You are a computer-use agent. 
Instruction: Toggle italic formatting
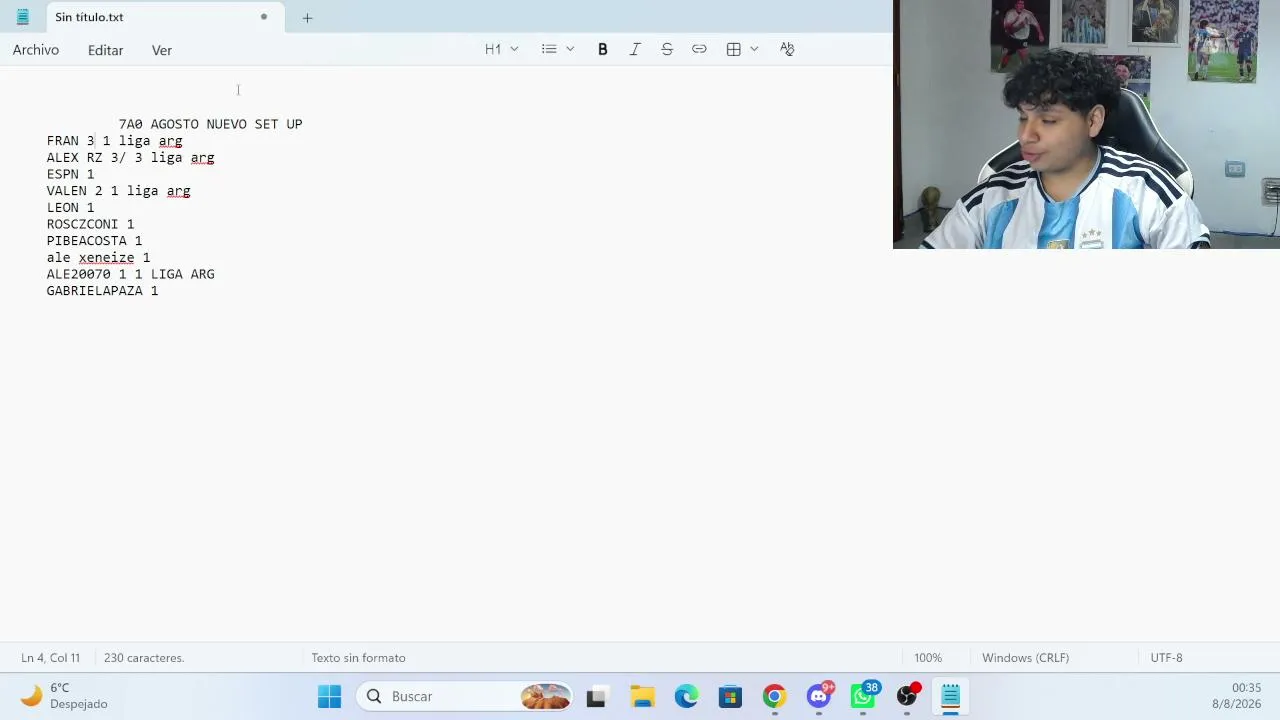coord(635,49)
